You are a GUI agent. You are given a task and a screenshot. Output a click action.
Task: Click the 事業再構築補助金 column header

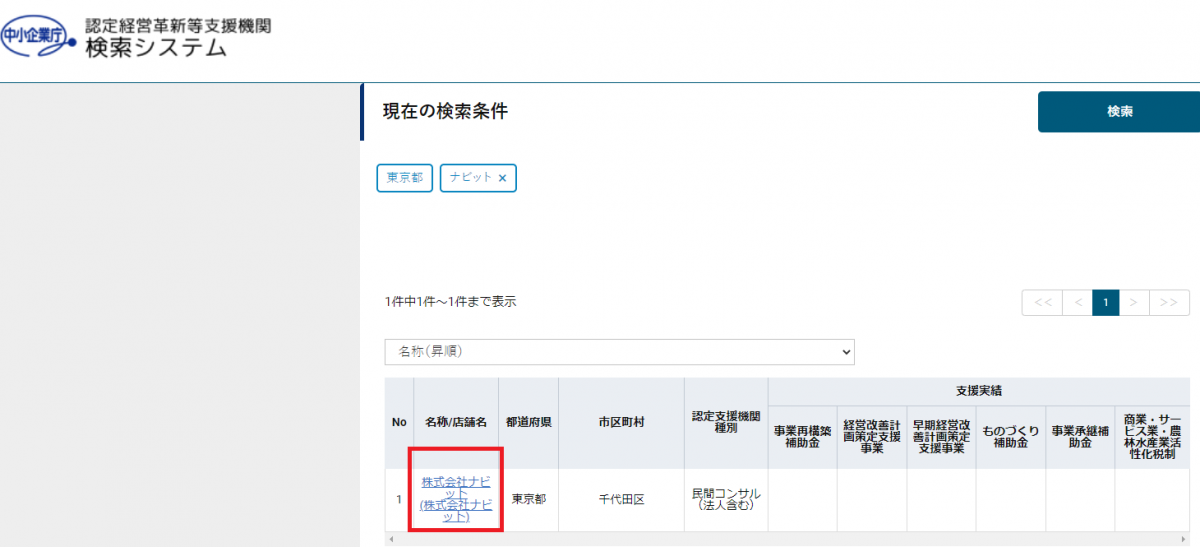802,437
